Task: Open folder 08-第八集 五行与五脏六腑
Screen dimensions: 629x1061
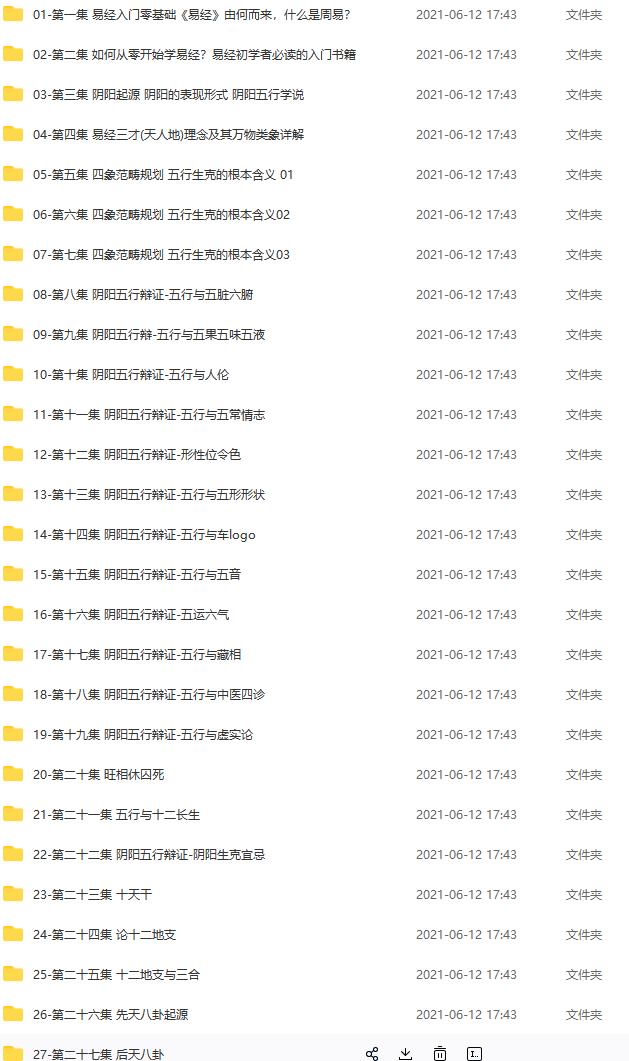Action: [143, 294]
